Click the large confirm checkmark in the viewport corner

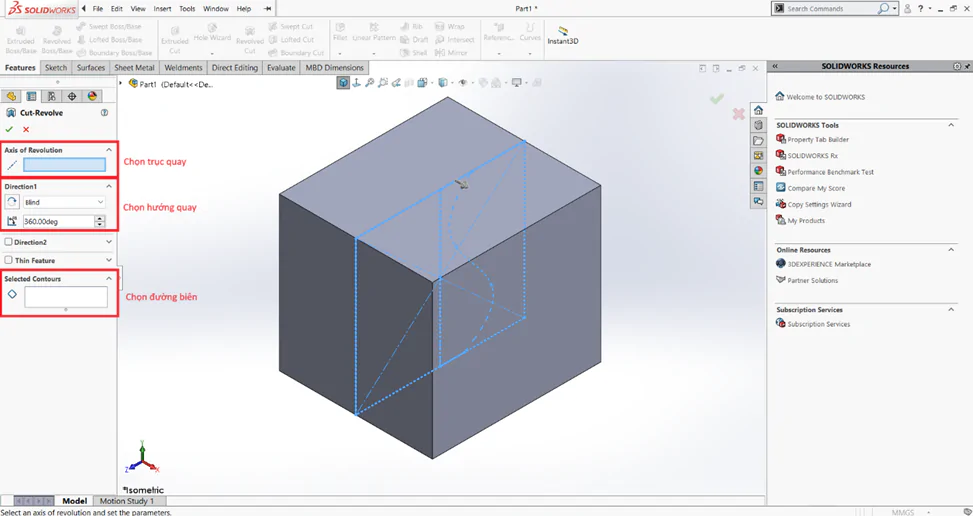click(717, 99)
